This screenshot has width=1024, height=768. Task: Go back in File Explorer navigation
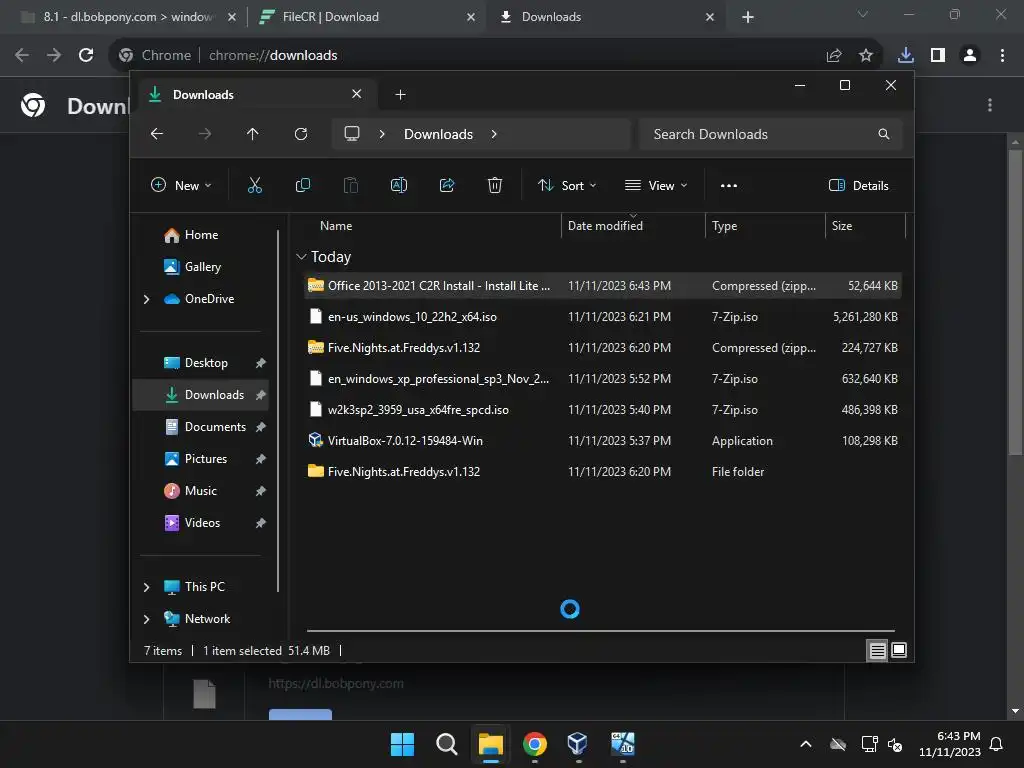[x=157, y=134]
